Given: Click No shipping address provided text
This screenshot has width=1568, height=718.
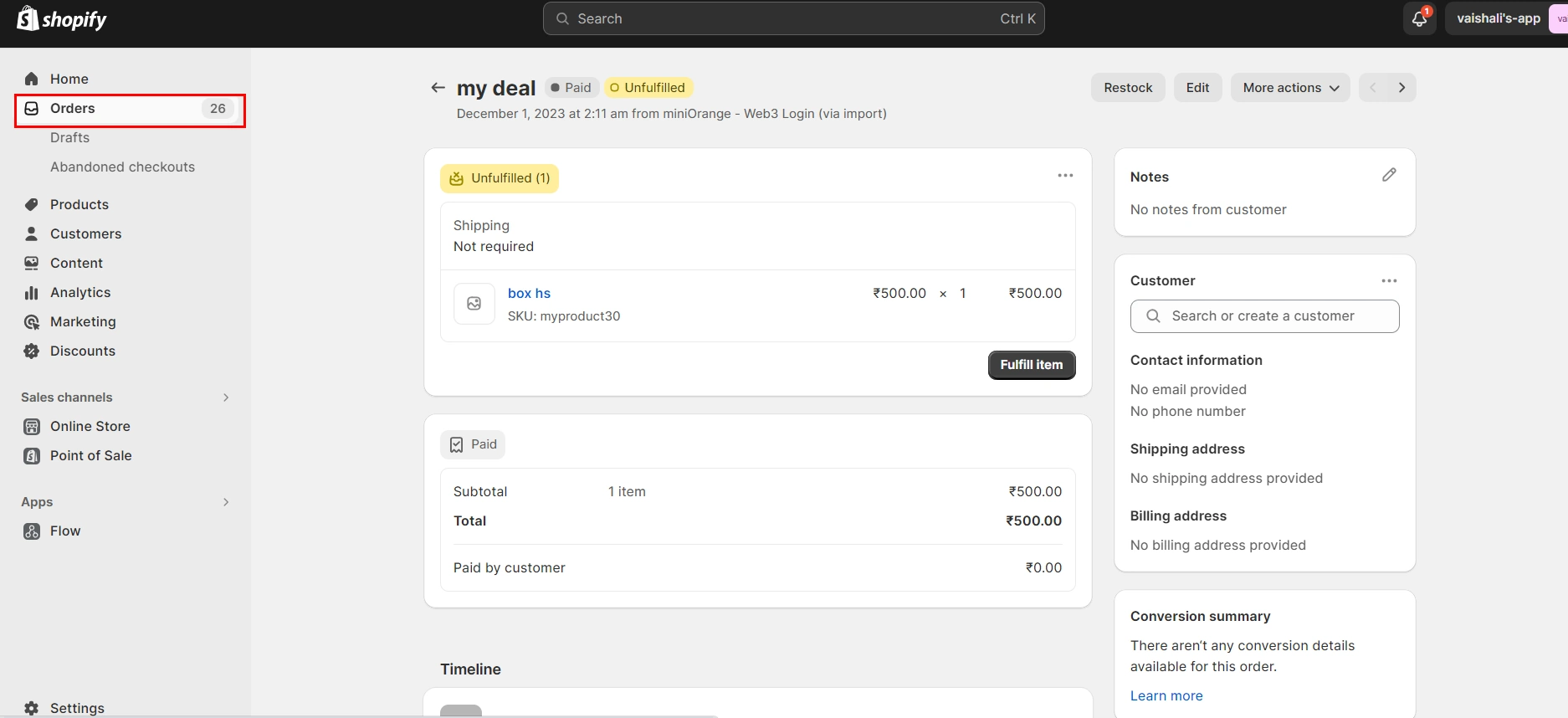Looking at the screenshot, I should point(1226,479).
